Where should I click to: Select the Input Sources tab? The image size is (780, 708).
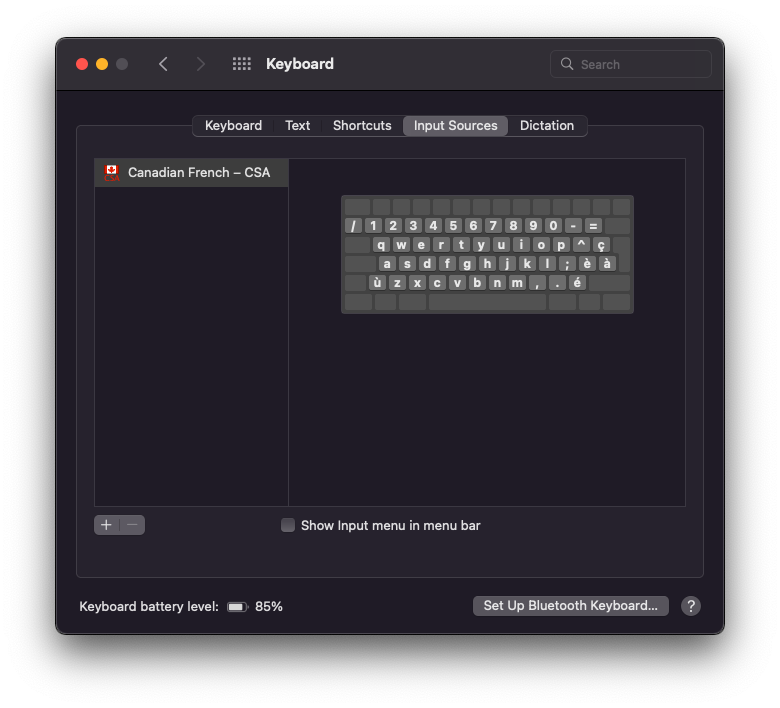(455, 125)
